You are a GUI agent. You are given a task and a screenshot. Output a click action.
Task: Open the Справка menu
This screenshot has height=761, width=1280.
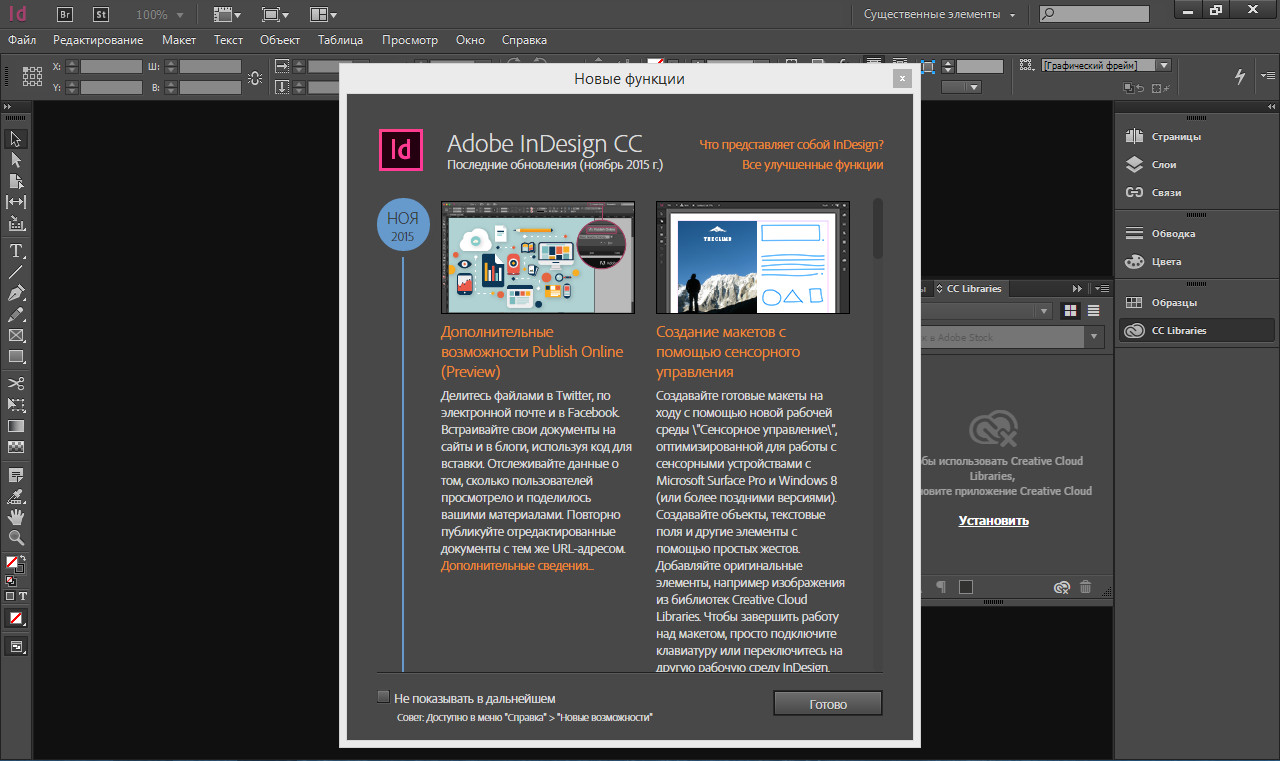[524, 40]
